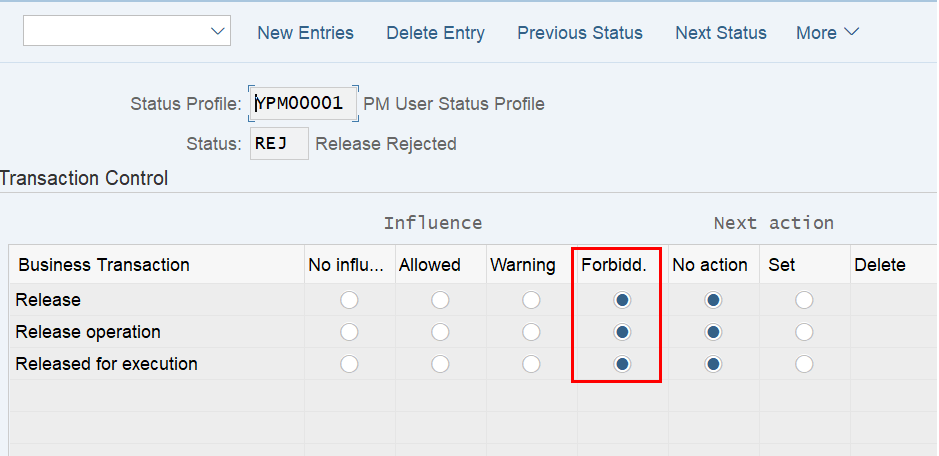Go to Previous Status
Screen dimensions: 939x456
(580, 32)
